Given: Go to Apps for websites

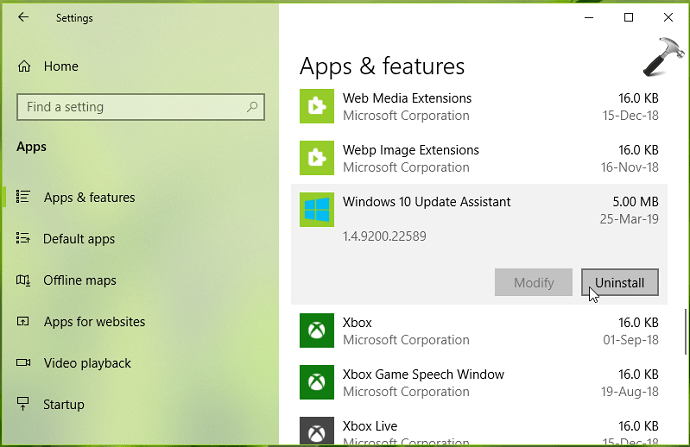Looking at the screenshot, I should point(94,322).
